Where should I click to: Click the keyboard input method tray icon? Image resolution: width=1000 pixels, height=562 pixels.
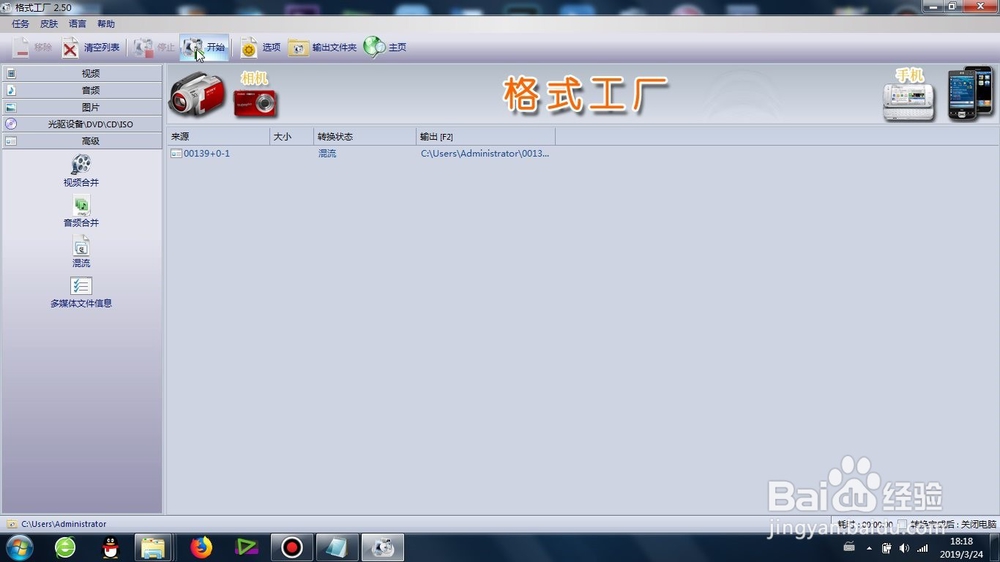[849, 547]
